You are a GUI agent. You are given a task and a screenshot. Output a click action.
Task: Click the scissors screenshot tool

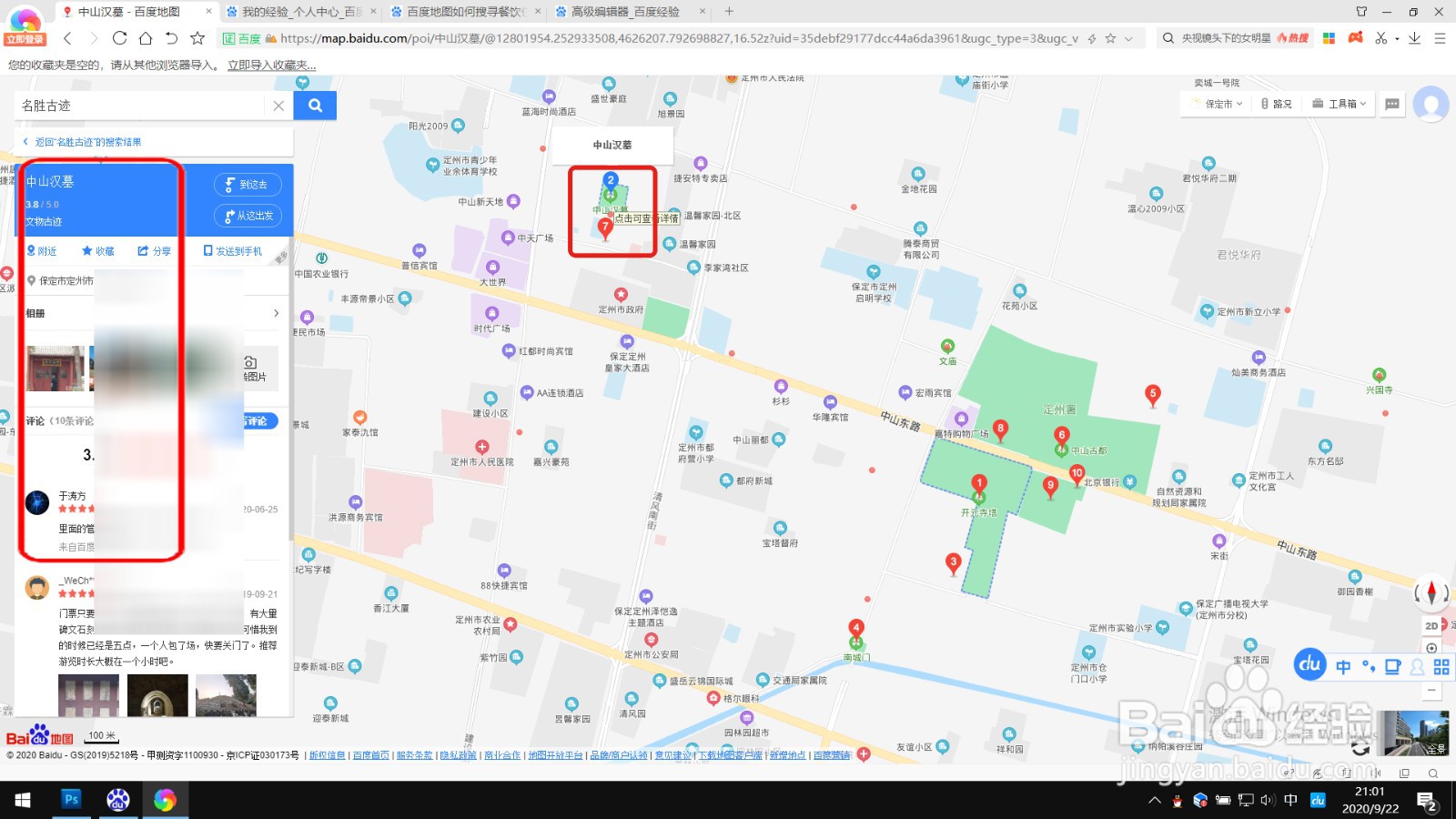(x=1381, y=38)
